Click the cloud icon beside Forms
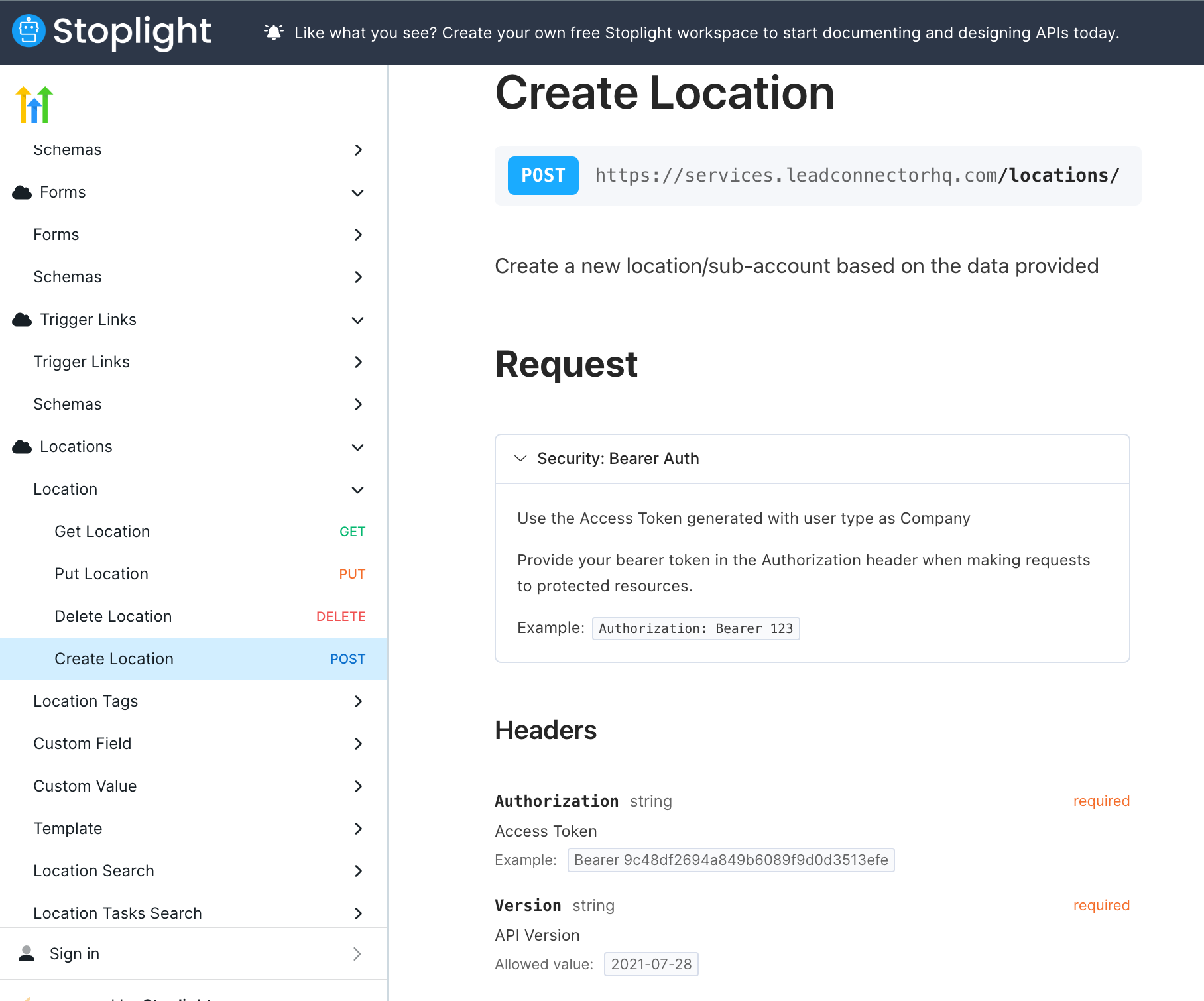 (x=22, y=192)
